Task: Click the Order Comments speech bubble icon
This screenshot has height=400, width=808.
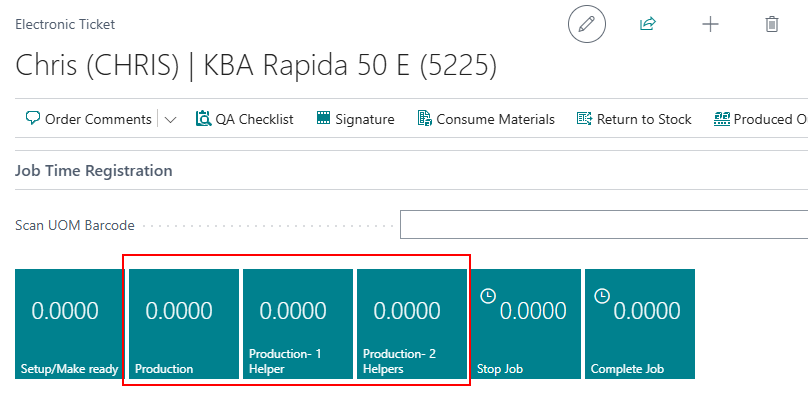Action: tap(32, 119)
